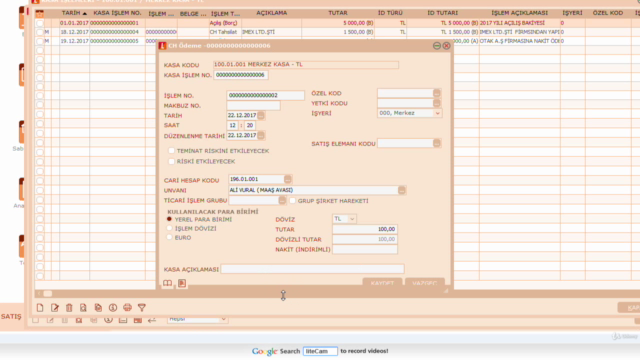Click the İŞYERİ column header

point(573,13)
